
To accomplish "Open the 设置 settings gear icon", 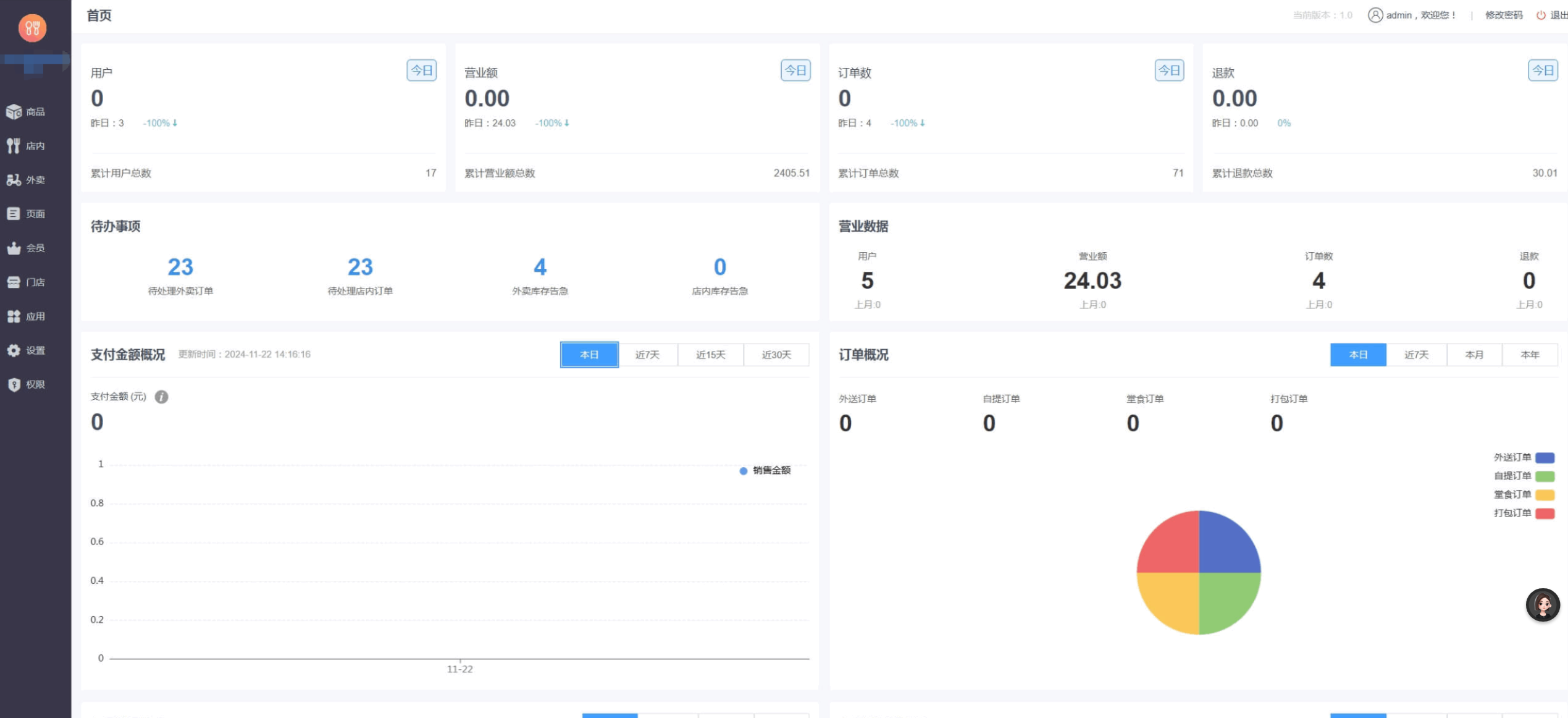I will (x=14, y=350).
